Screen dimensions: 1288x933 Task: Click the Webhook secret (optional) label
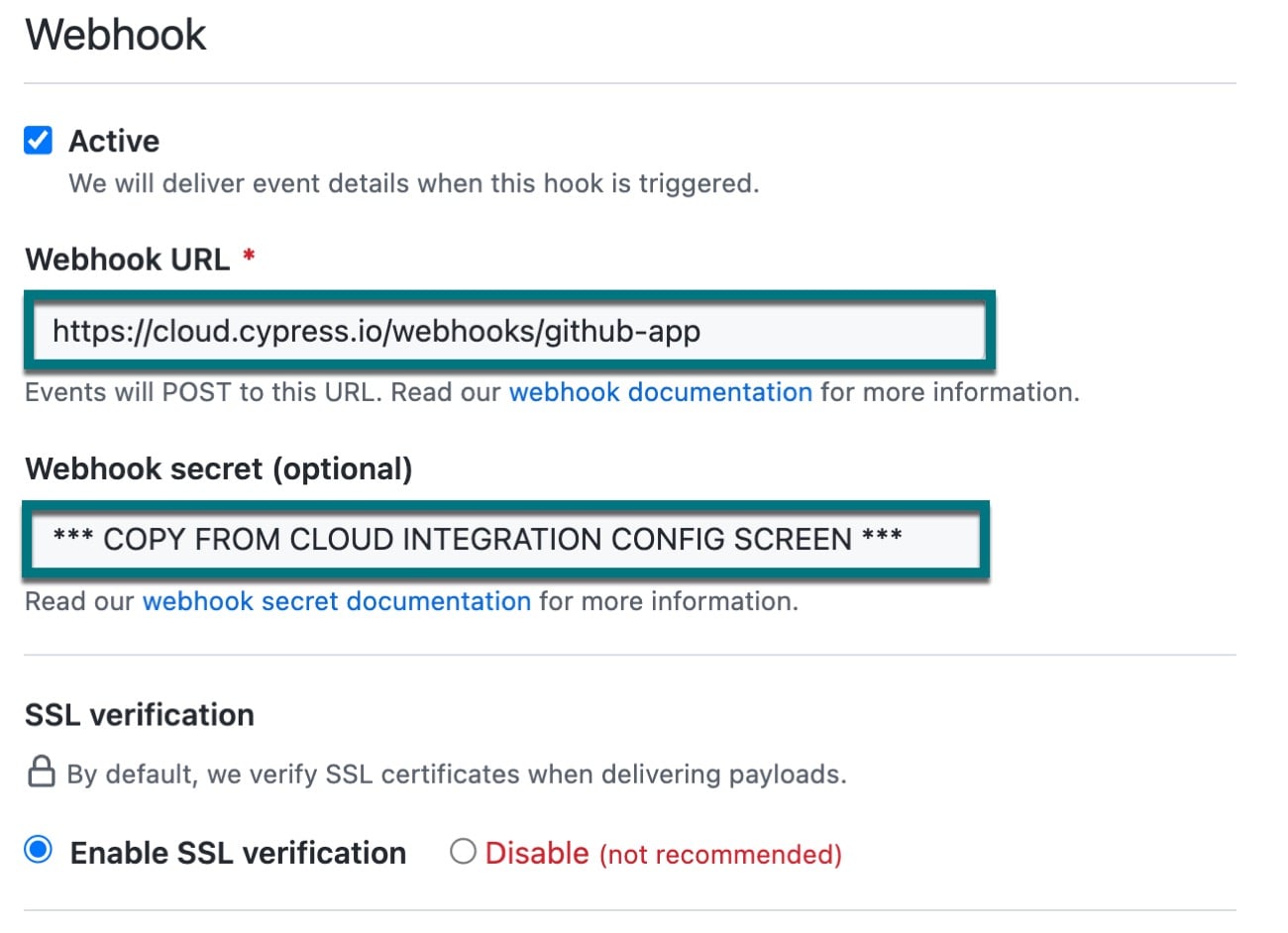pos(217,467)
